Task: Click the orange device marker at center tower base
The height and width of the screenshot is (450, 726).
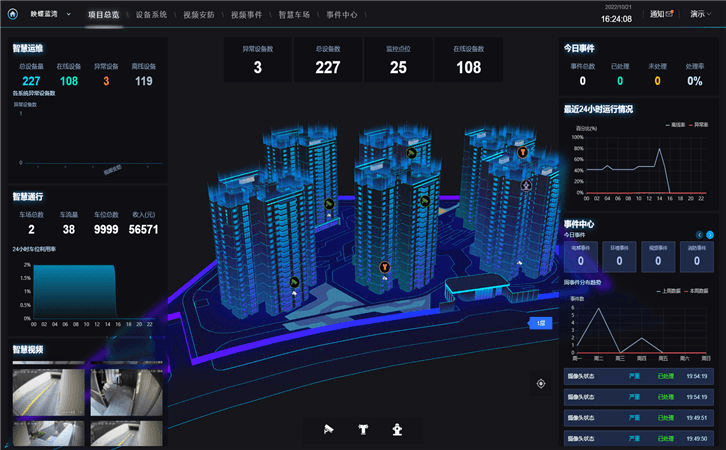Action: 384,267
